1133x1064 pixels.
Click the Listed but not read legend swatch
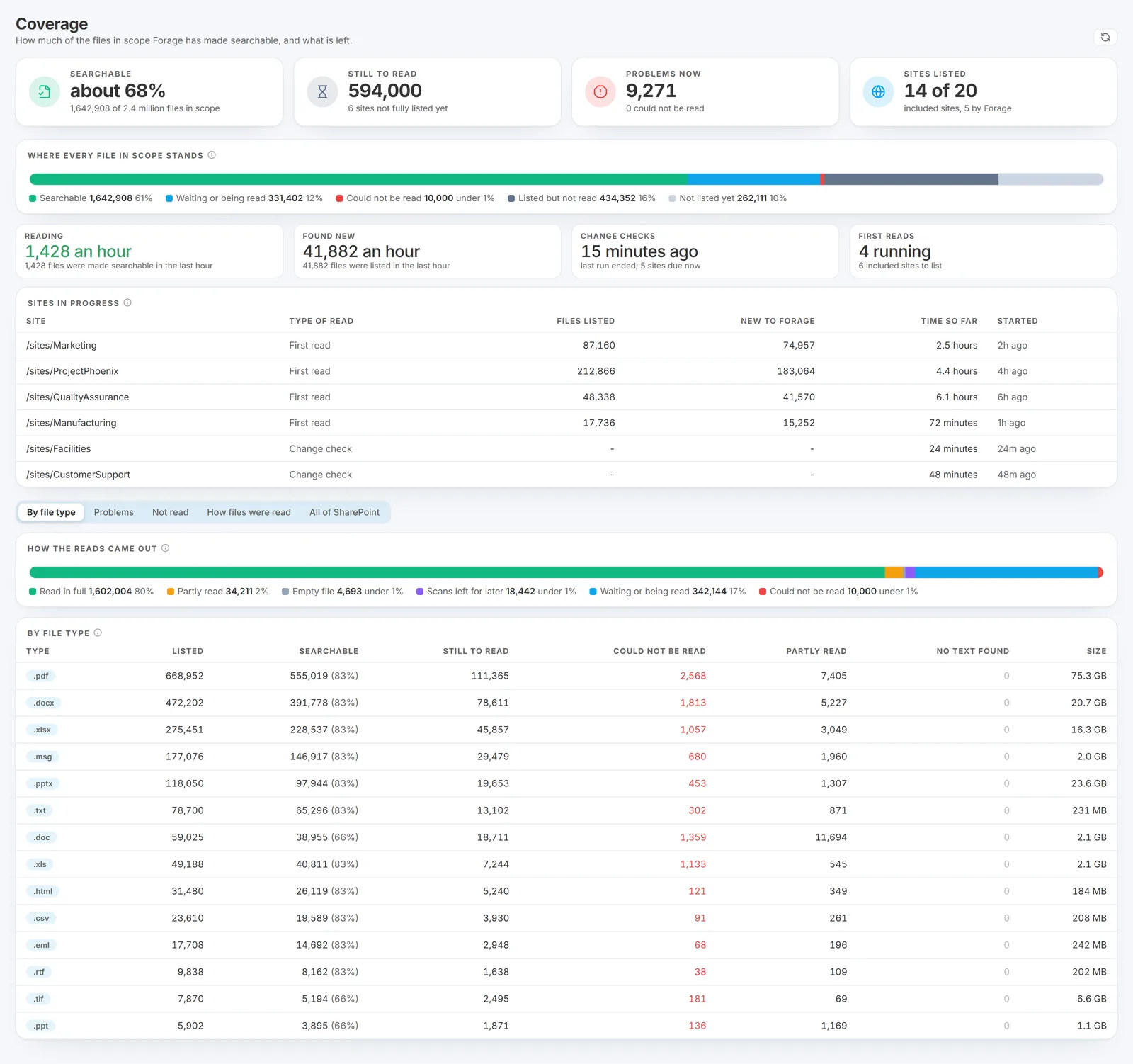point(511,198)
